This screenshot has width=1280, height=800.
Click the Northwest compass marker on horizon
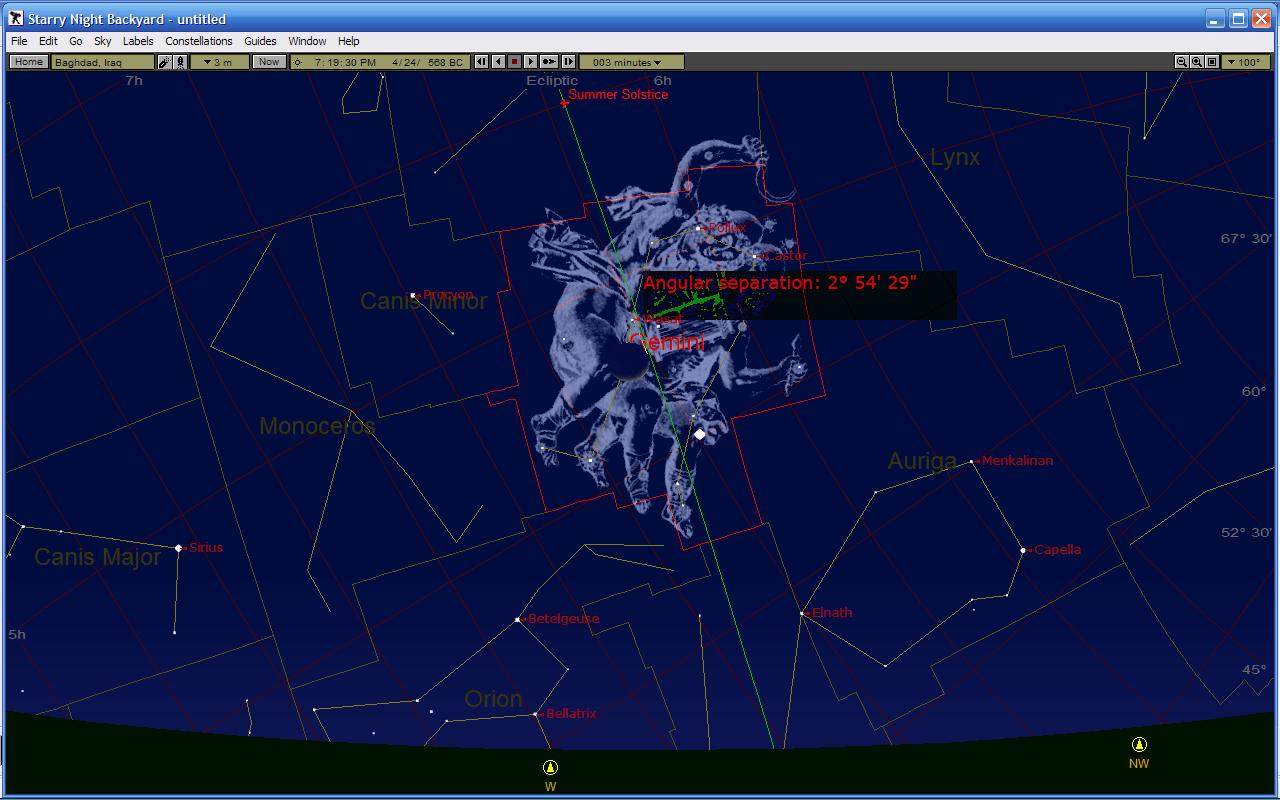point(1139,744)
